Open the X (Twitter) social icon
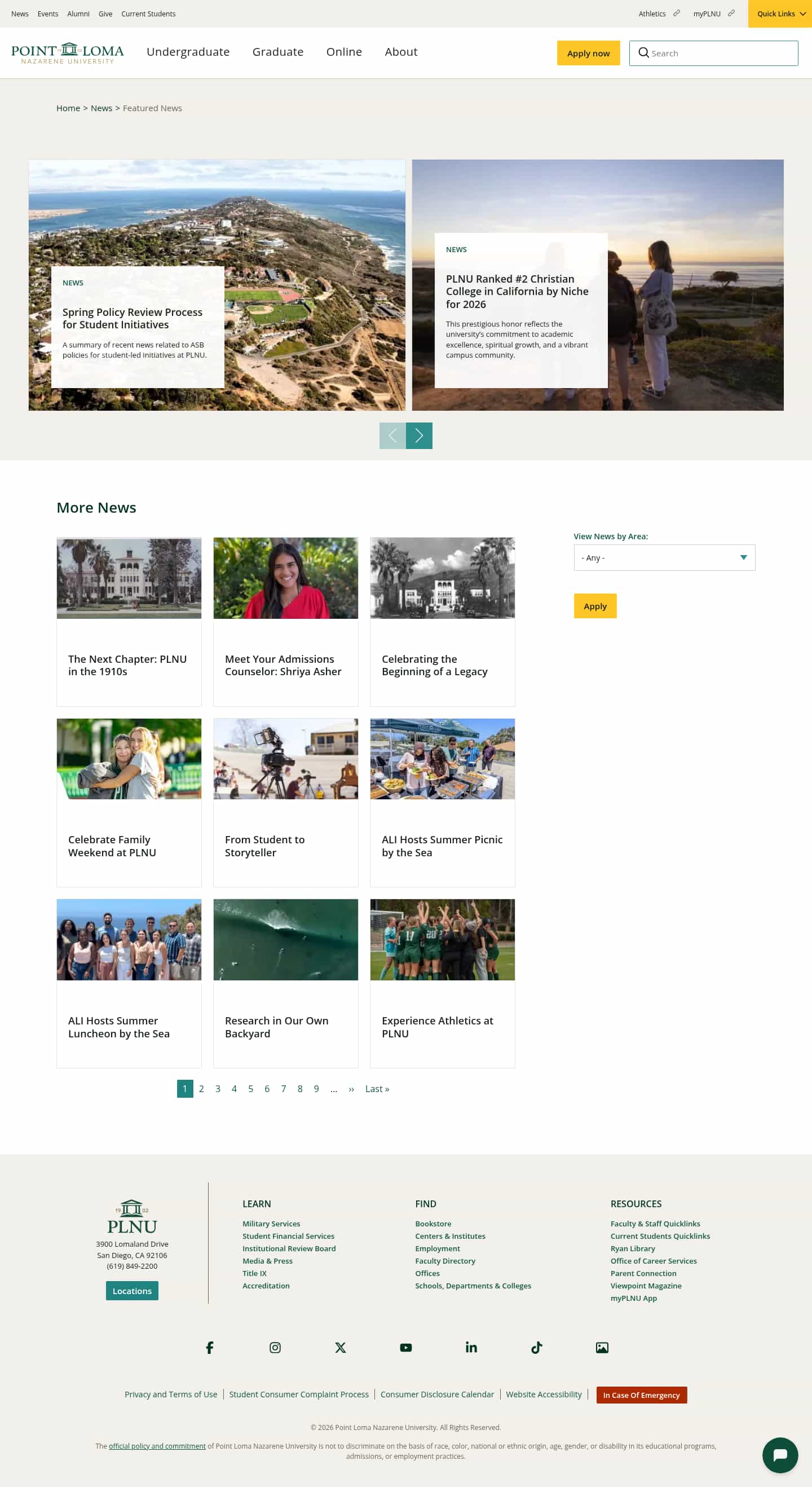This screenshot has height=1487, width=812. pos(341,1347)
